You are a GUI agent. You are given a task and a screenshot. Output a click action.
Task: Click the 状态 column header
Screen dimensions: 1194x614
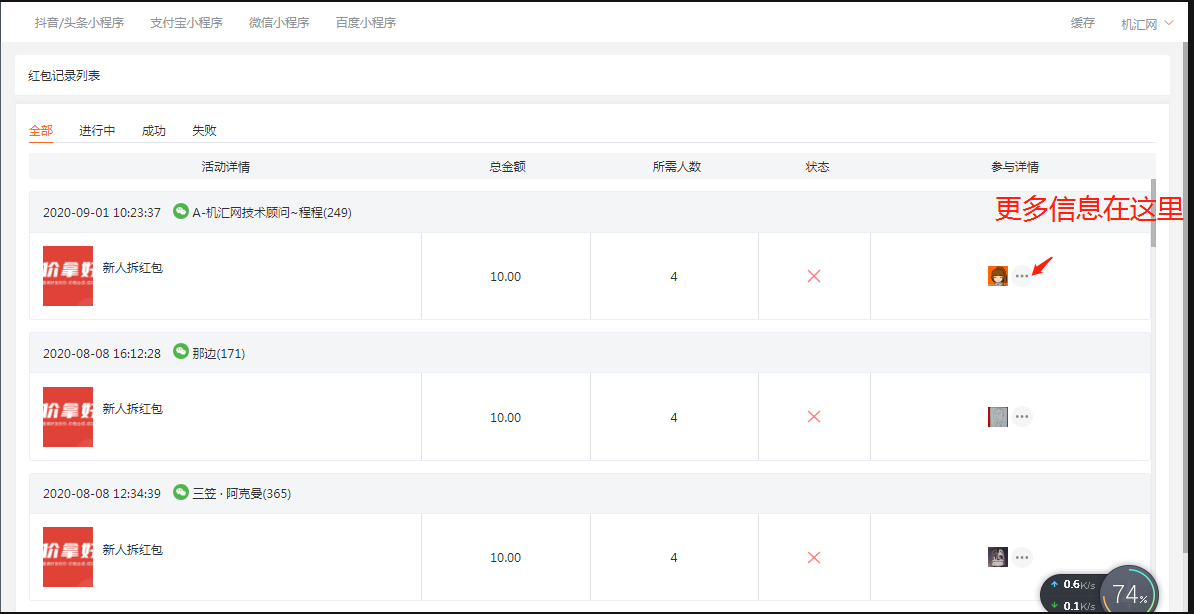817,166
